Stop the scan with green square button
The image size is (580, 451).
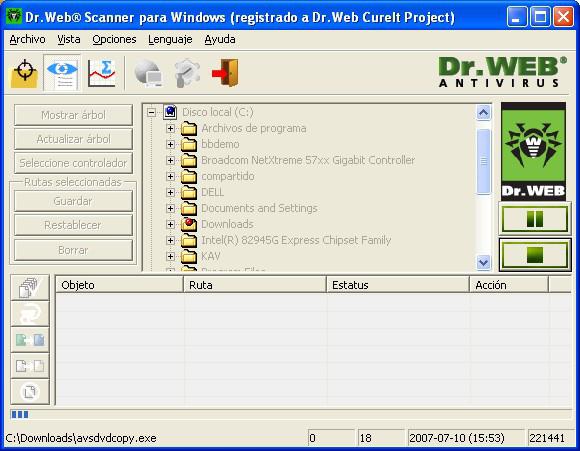(535, 255)
